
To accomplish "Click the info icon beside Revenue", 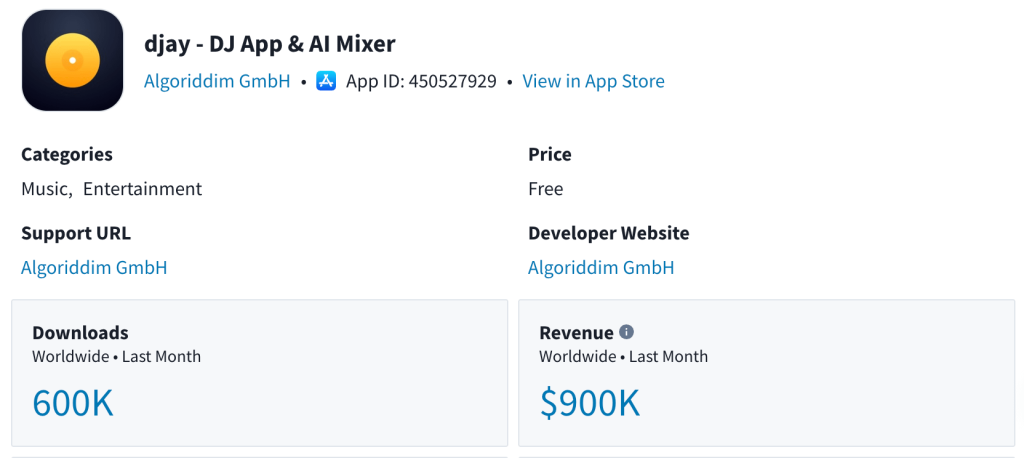I will click(x=627, y=332).
